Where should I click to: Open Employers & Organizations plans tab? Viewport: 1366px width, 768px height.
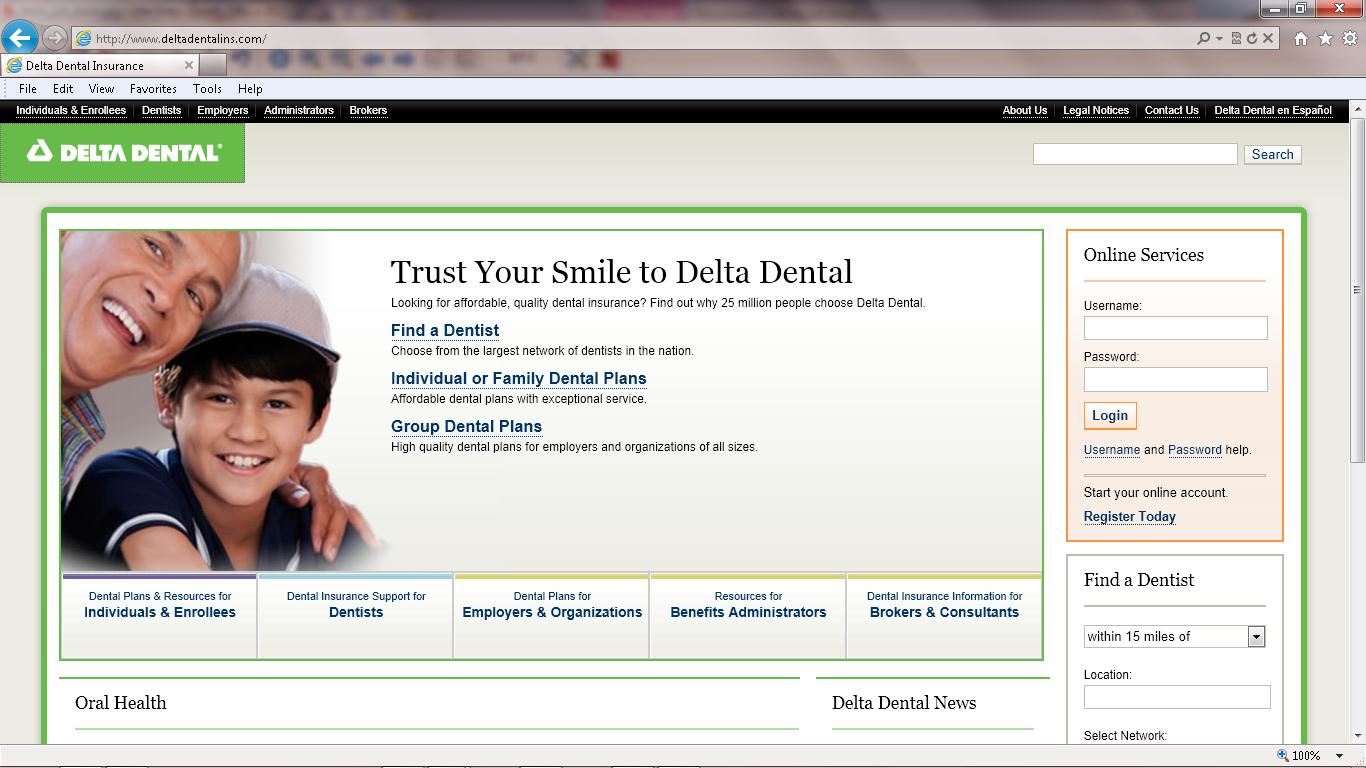(x=552, y=614)
